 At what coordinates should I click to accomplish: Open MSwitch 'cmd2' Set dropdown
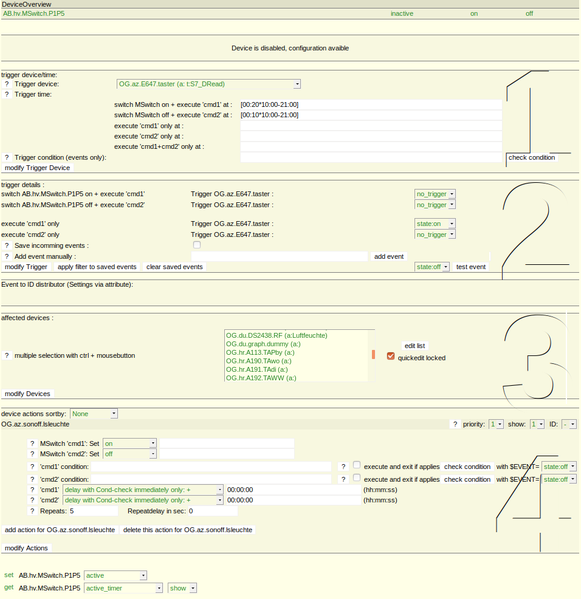129,454
